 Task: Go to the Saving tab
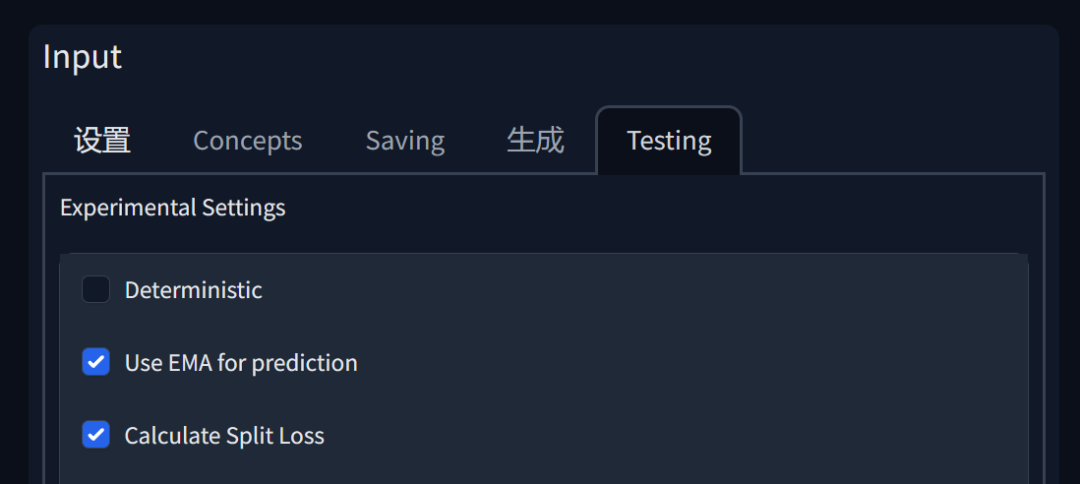[405, 141]
